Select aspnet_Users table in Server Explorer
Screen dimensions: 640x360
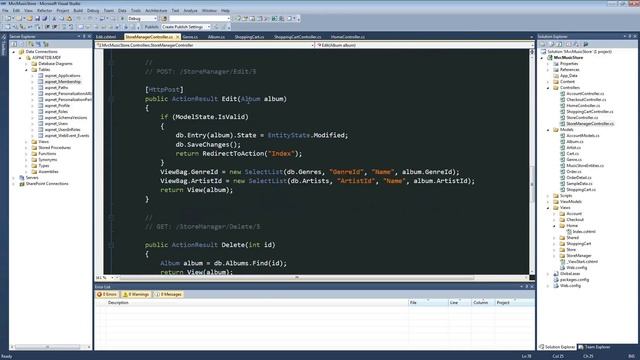pyautogui.click(x=56, y=124)
